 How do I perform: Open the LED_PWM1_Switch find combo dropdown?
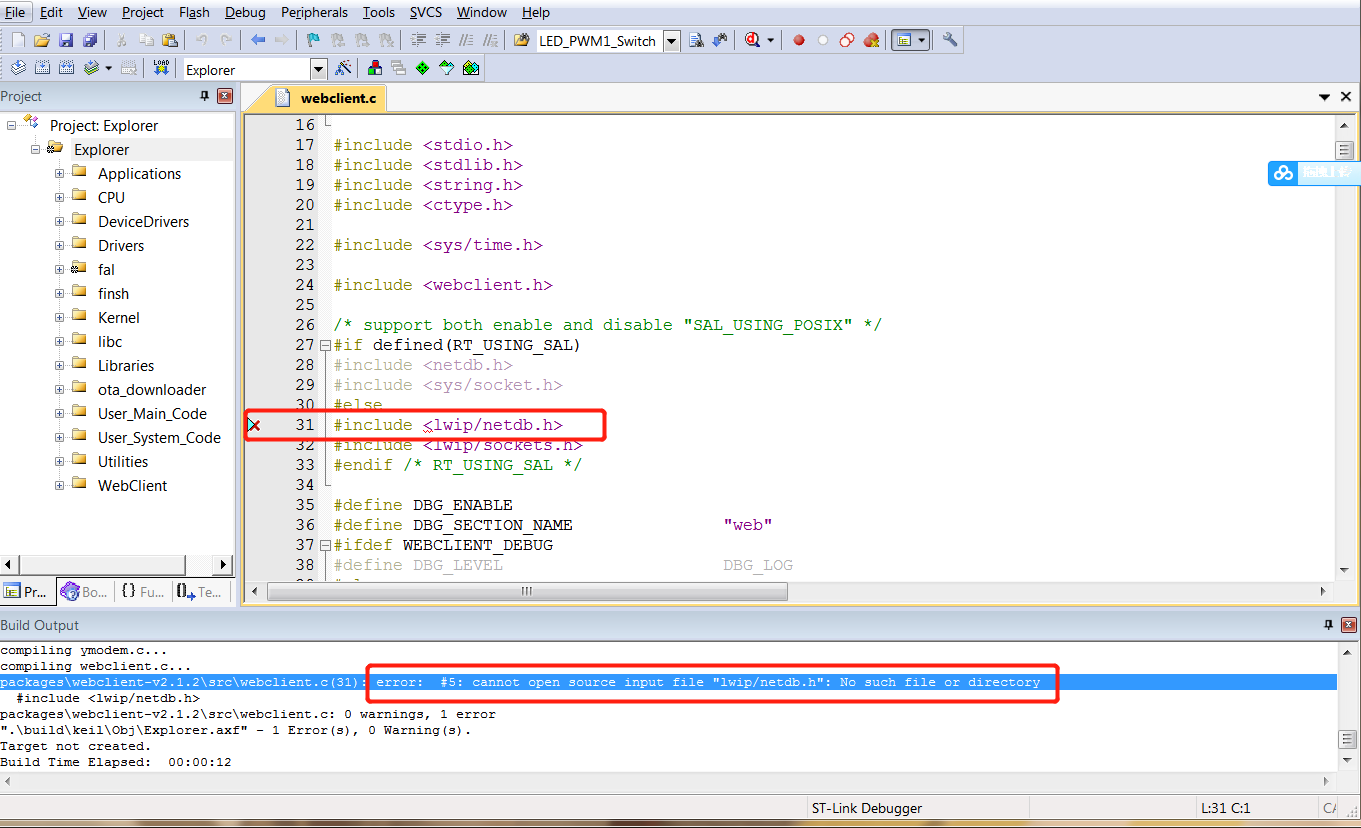point(672,41)
